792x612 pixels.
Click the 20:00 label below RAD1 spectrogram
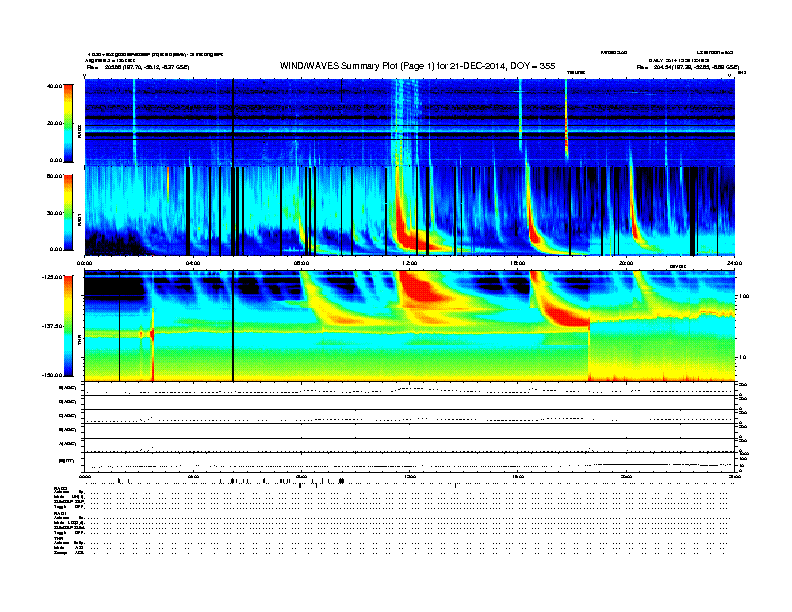[x=626, y=263]
